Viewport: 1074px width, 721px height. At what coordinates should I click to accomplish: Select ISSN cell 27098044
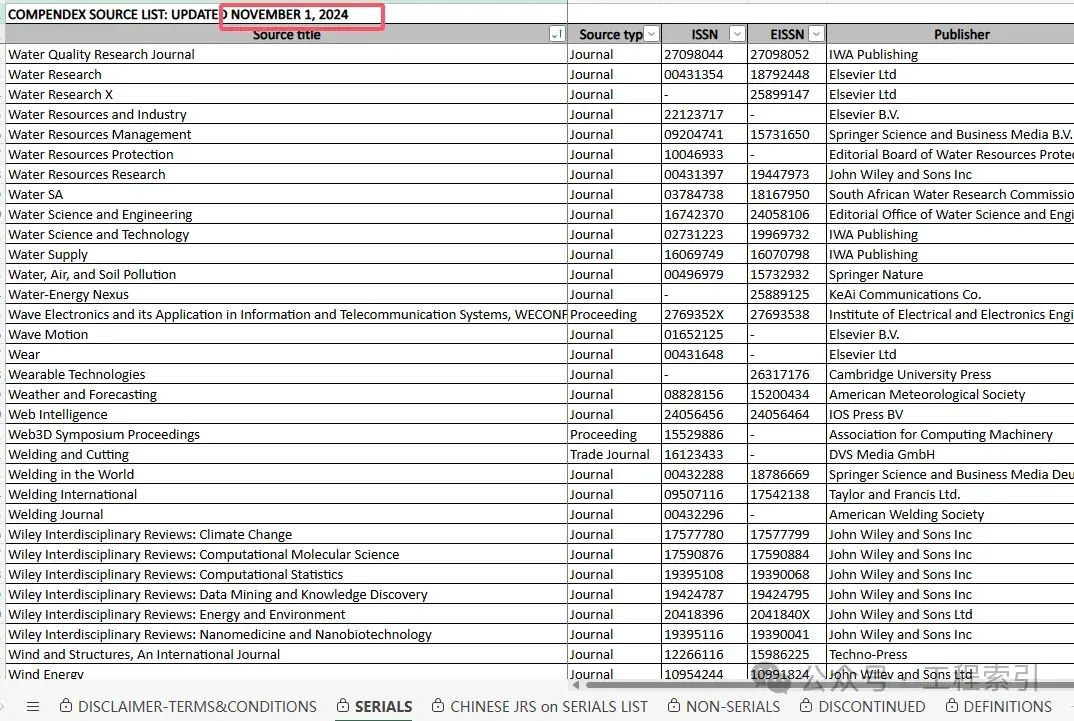tap(704, 55)
